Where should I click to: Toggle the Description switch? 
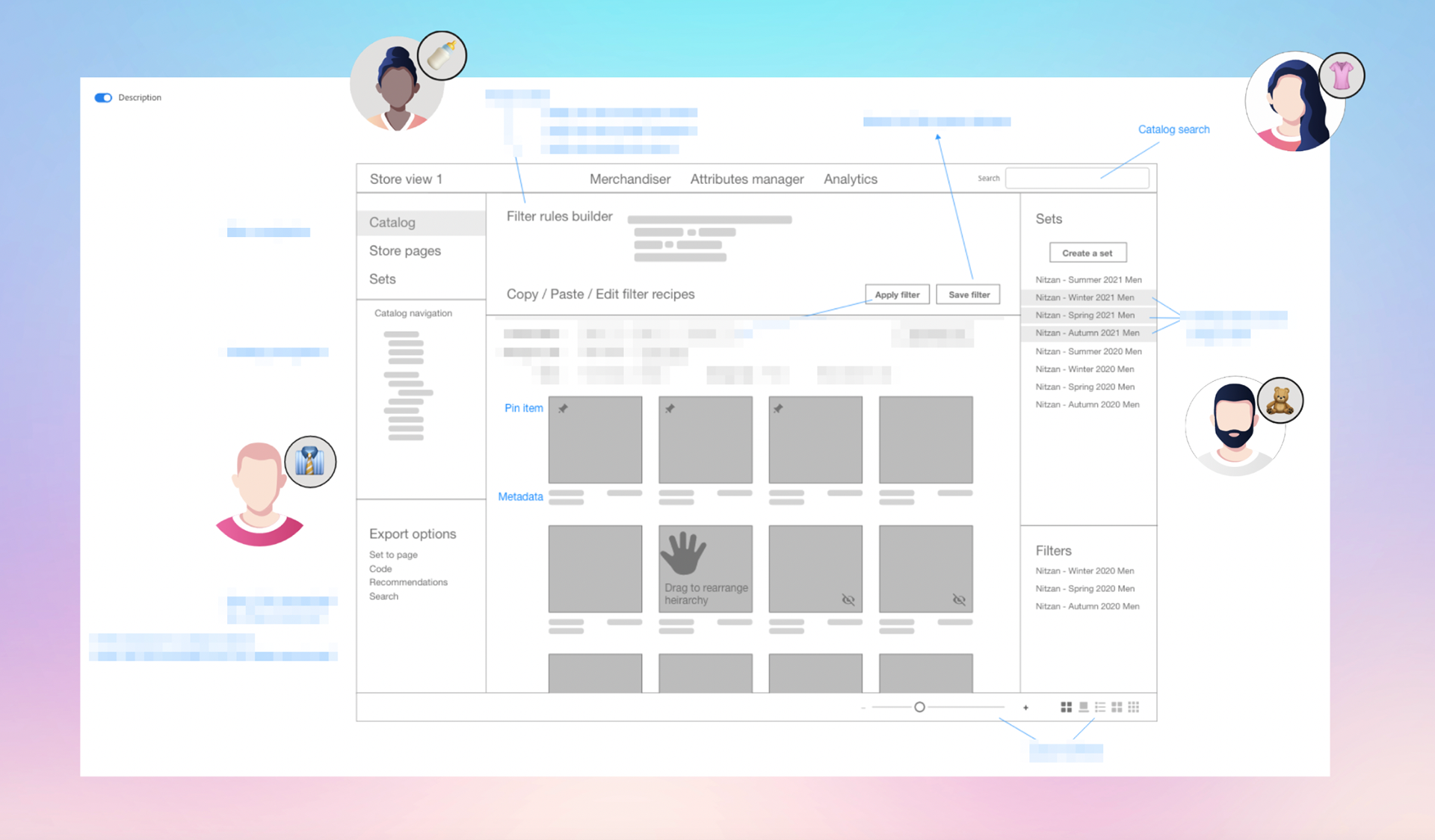click(103, 98)
